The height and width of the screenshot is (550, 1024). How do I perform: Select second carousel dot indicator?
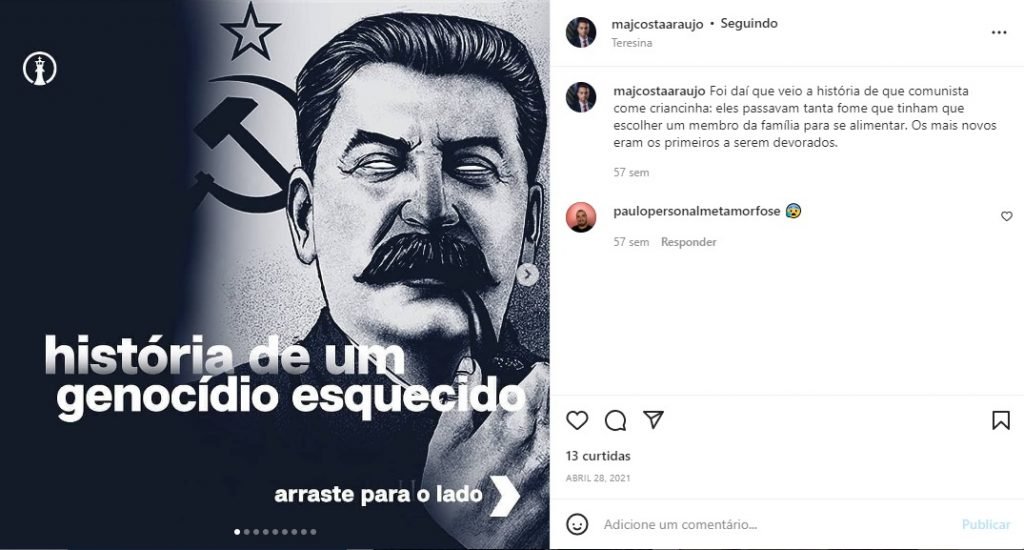coord(246,532)
